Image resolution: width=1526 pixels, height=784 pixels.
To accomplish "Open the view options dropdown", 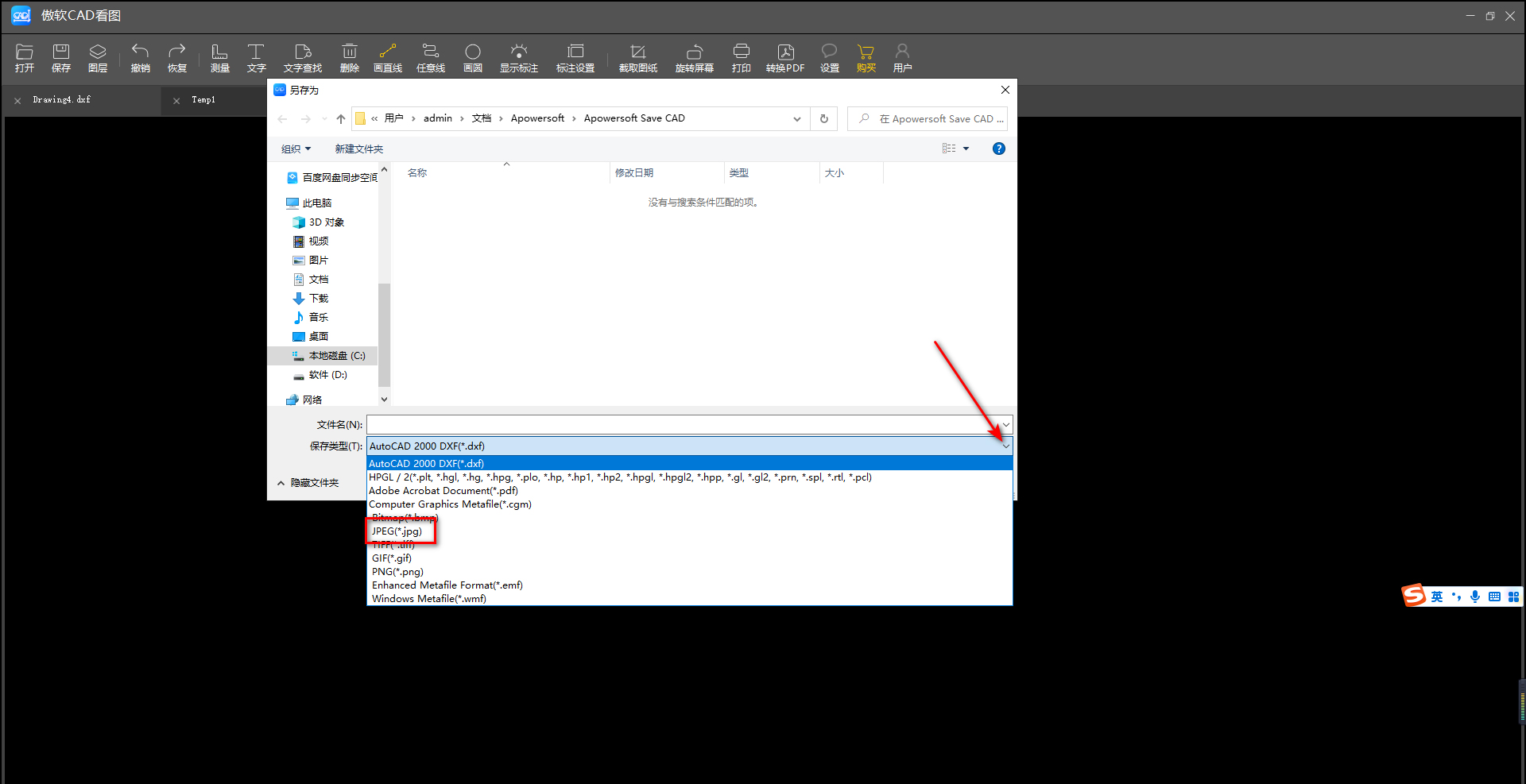I will [966, 149].
